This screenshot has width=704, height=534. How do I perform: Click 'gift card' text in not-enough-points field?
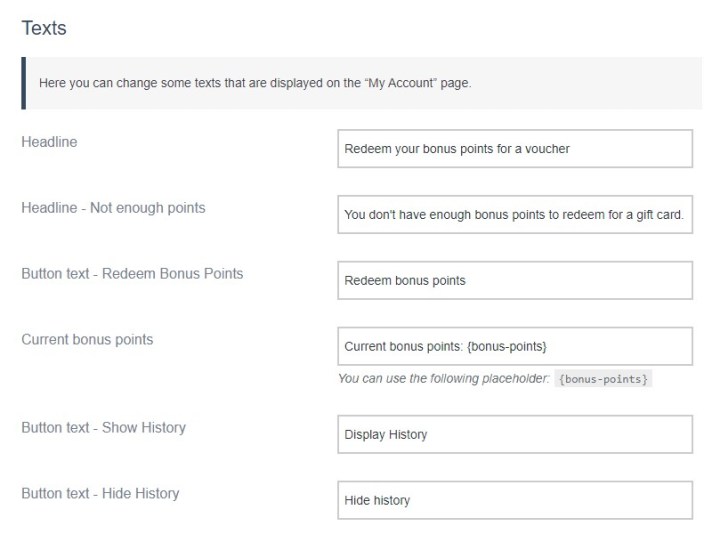[660, 214]
